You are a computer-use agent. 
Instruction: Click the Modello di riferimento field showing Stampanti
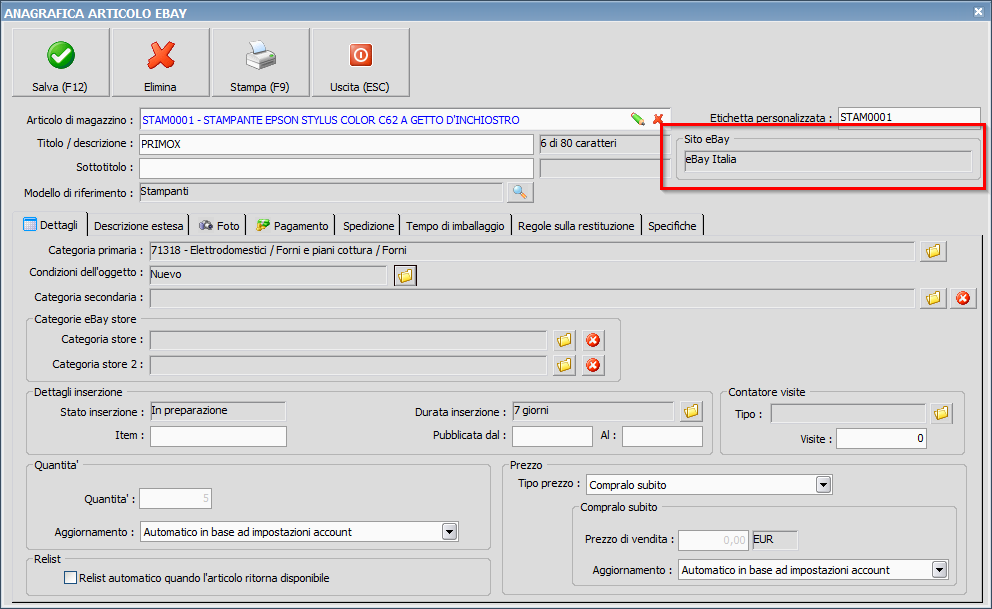[x=321, y=192]
